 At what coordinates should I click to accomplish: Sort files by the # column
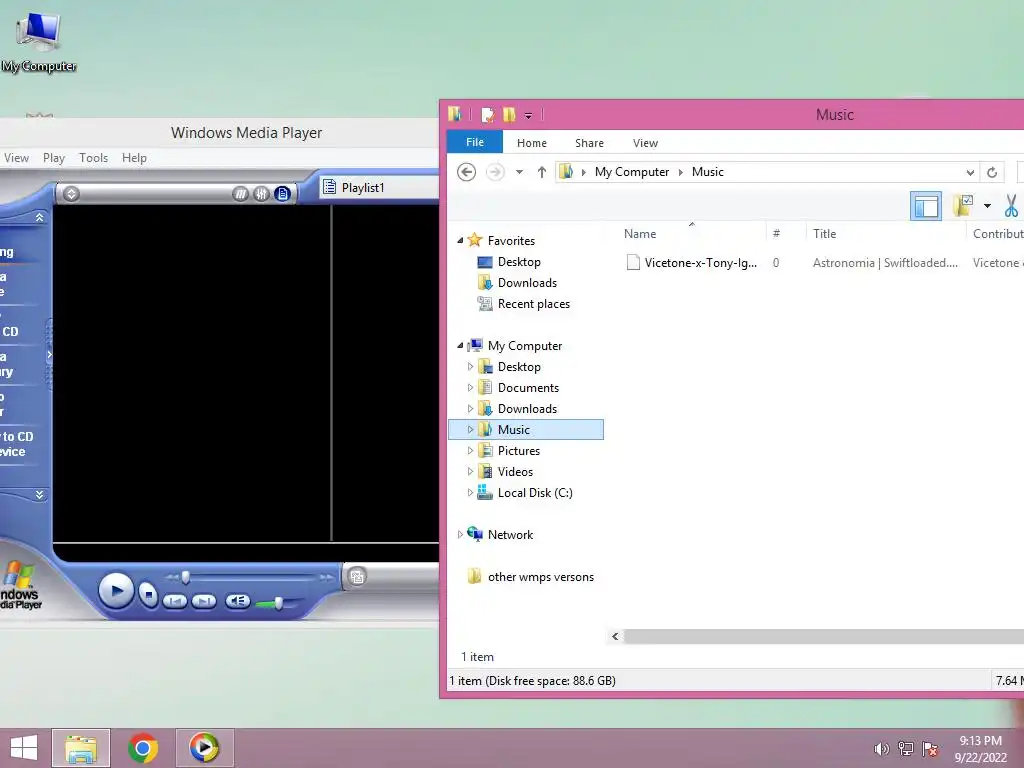tap(776, 234)
